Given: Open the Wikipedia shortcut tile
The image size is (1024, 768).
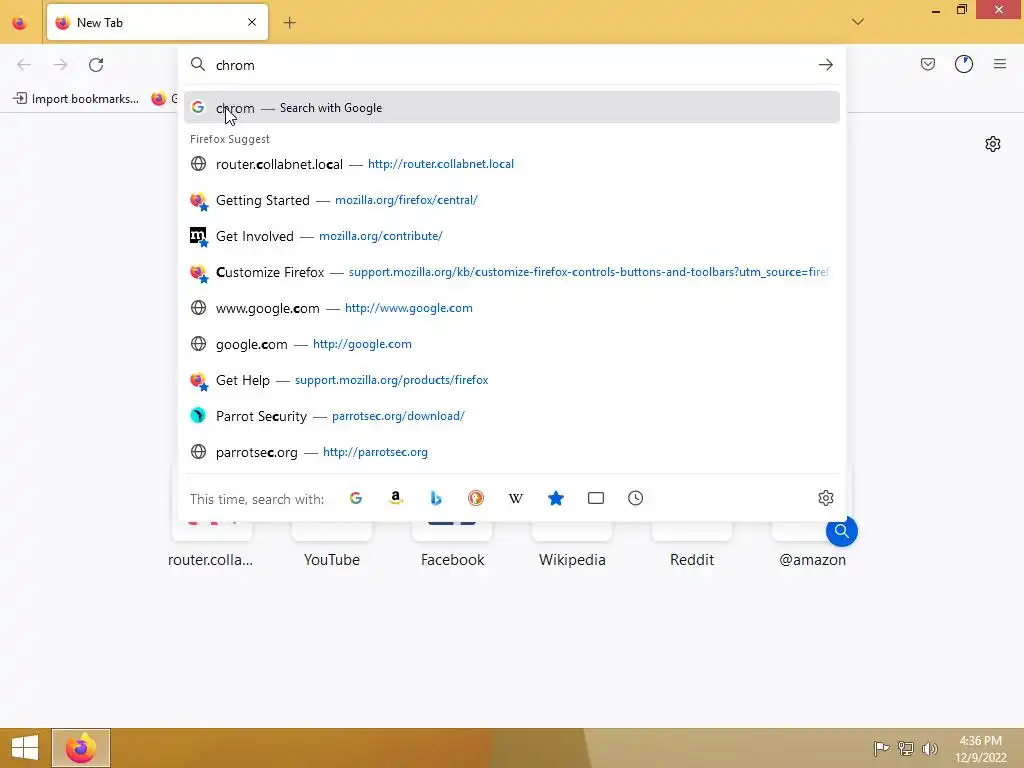Looking at the screenshot, I should [x=572, y=545].
